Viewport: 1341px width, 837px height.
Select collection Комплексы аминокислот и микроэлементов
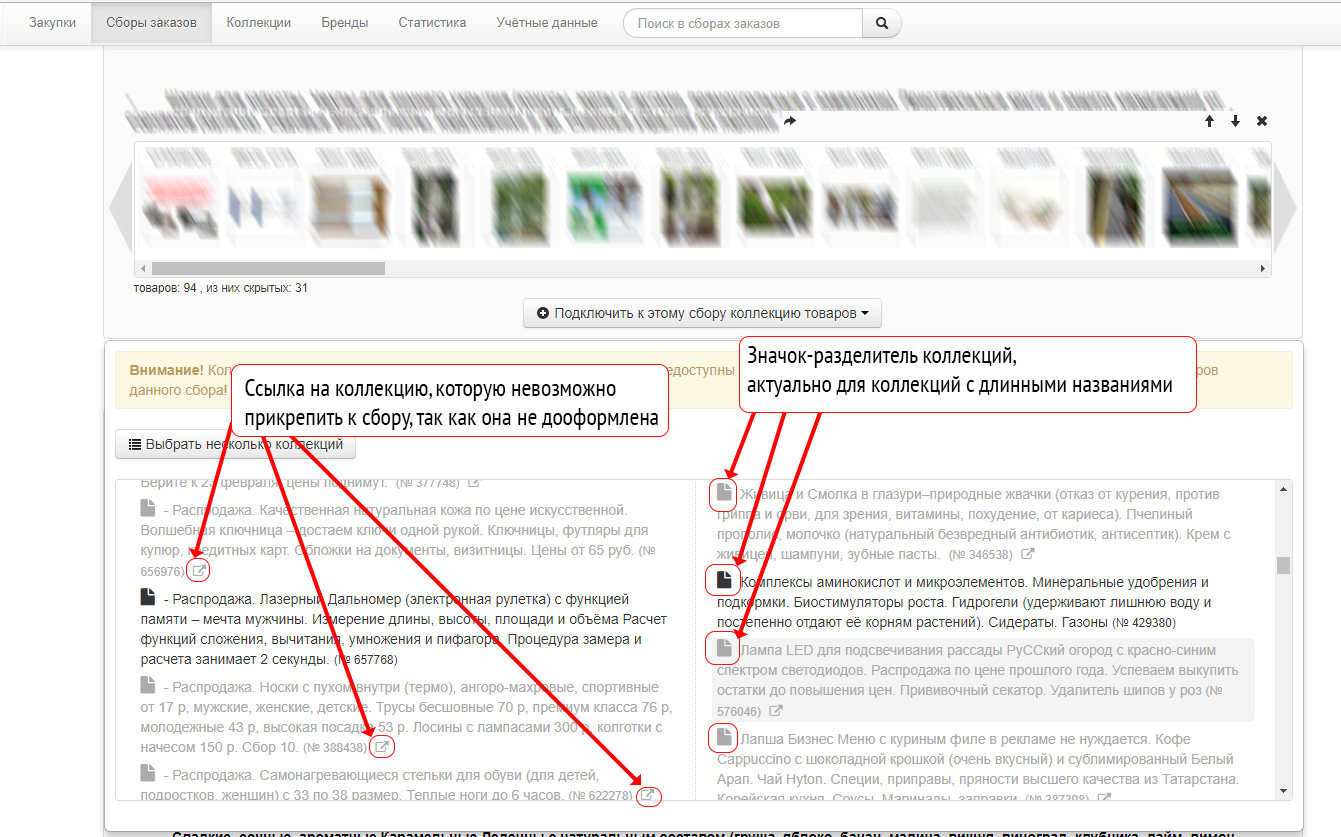pyautogui.click(x=964, y=601)
